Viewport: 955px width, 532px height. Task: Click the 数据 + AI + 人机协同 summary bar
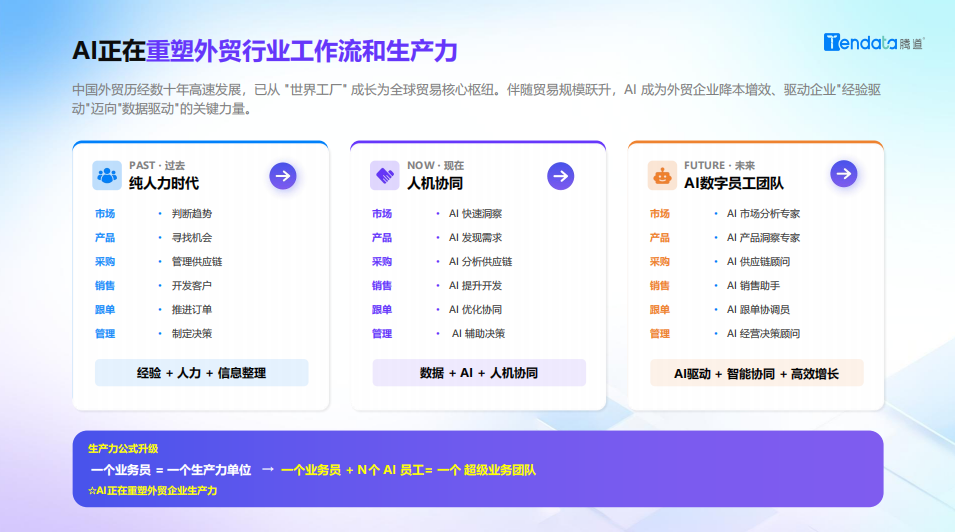click(479, 373)
